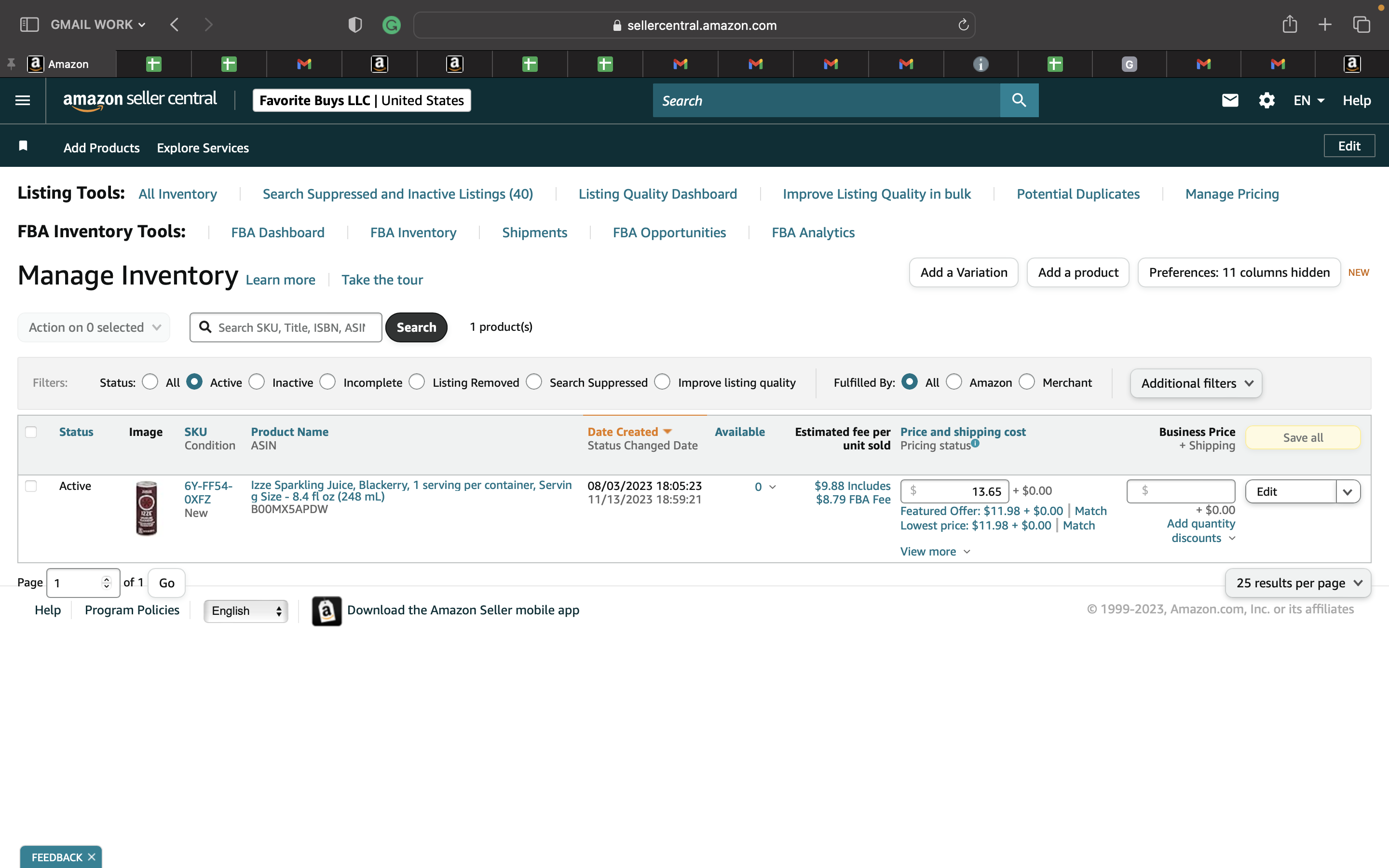This screenshot has height=868, width=1389.
Task: Select Fulfilled By Amazon radio button
Action: pyautogui.click(x=954, y=382)
